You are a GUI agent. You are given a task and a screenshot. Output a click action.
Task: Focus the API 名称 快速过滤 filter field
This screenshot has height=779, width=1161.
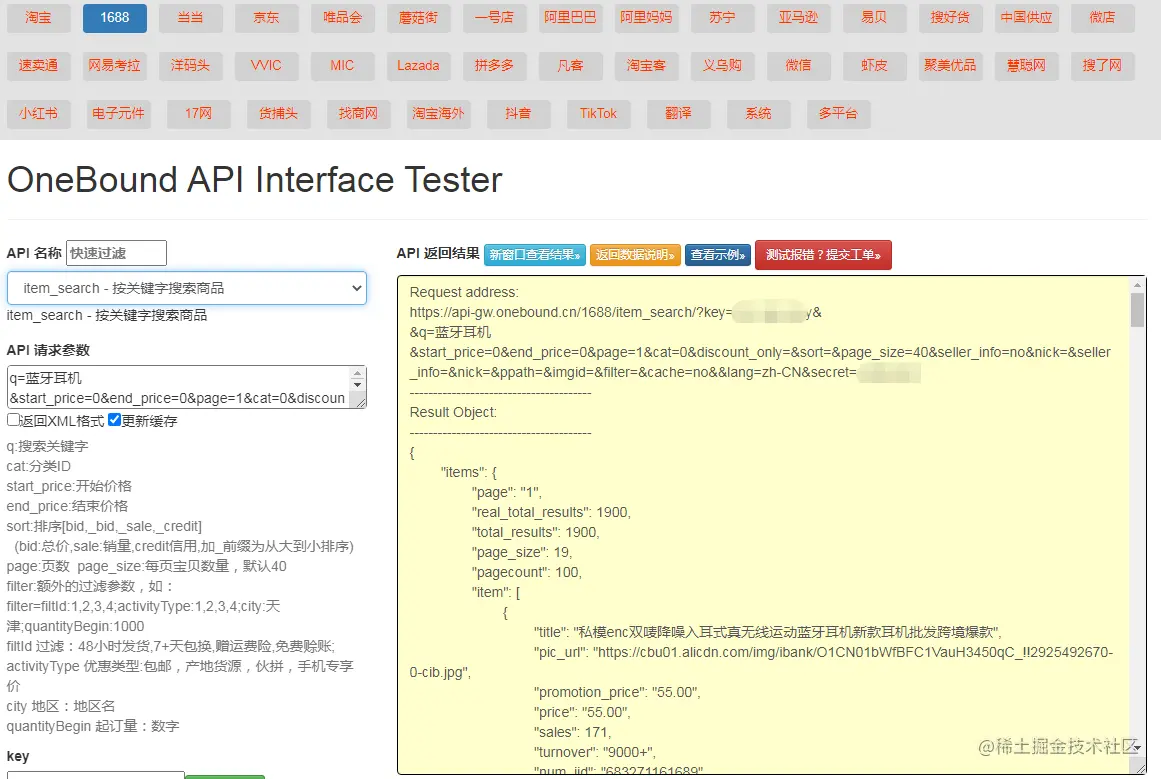116,253
